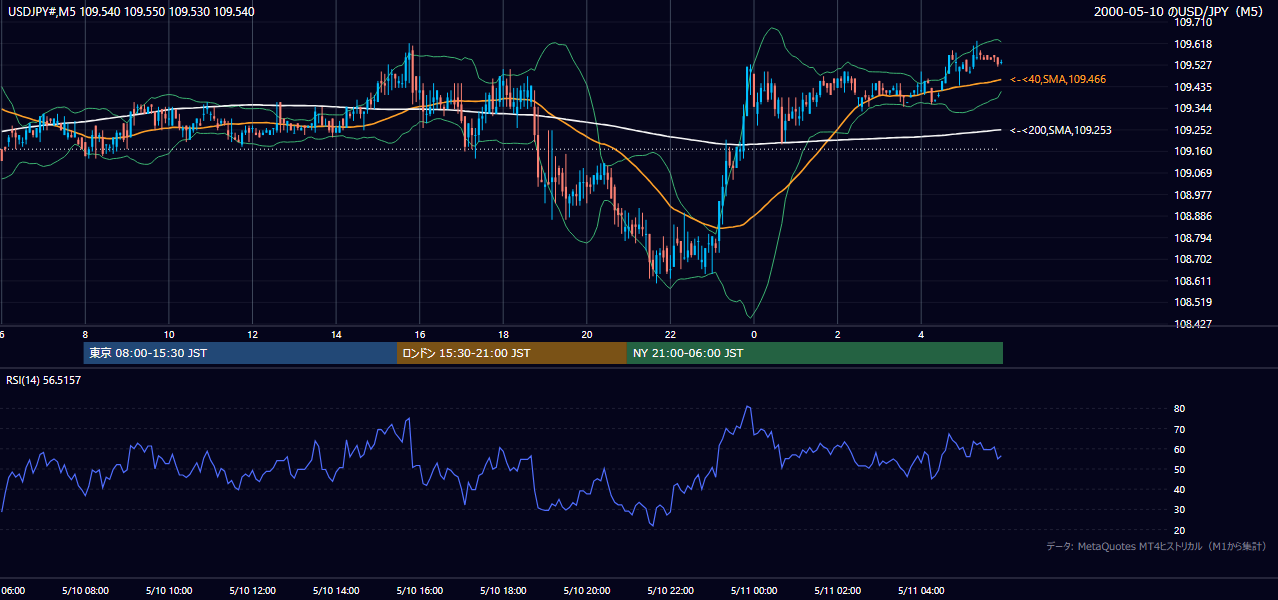The width and height of the screenshot is (1278, 600).
Task: Click the NY 21:00-06:00 JST session bar
Action: [815, 353]
